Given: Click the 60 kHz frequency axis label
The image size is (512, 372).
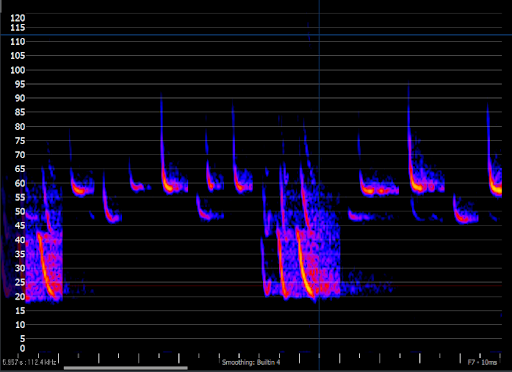Looking at the screenshot, I should pyautogui.click(x=20, y=183).
